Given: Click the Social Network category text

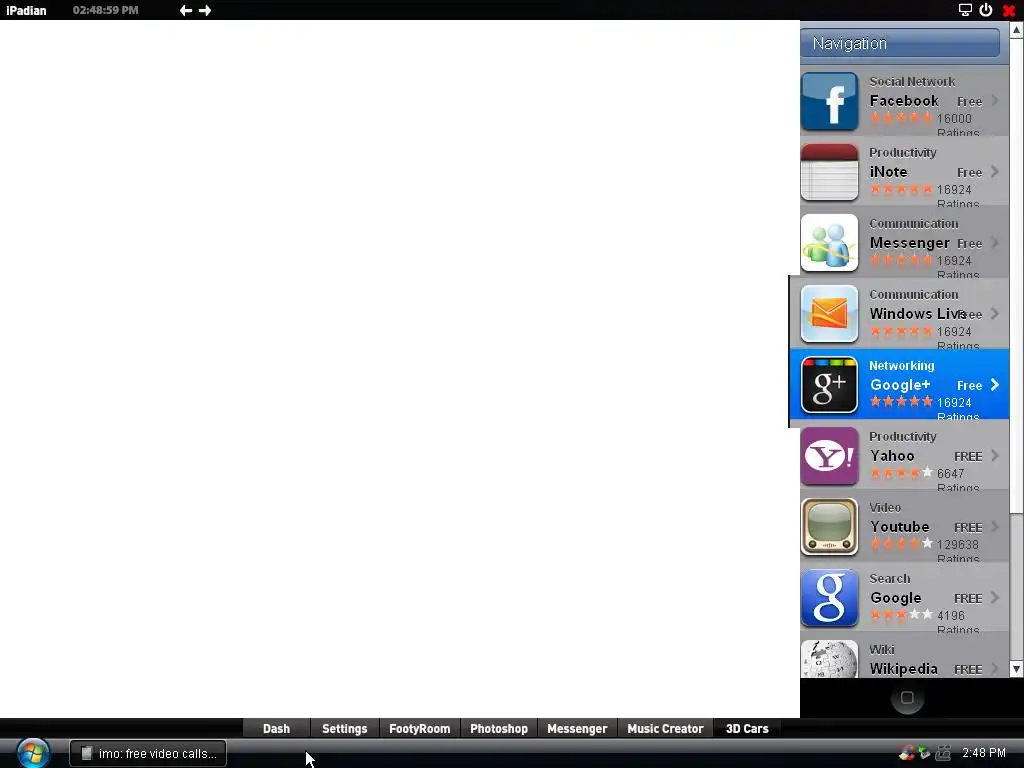Looking at the screenshot, I should [x=912, y=82].
